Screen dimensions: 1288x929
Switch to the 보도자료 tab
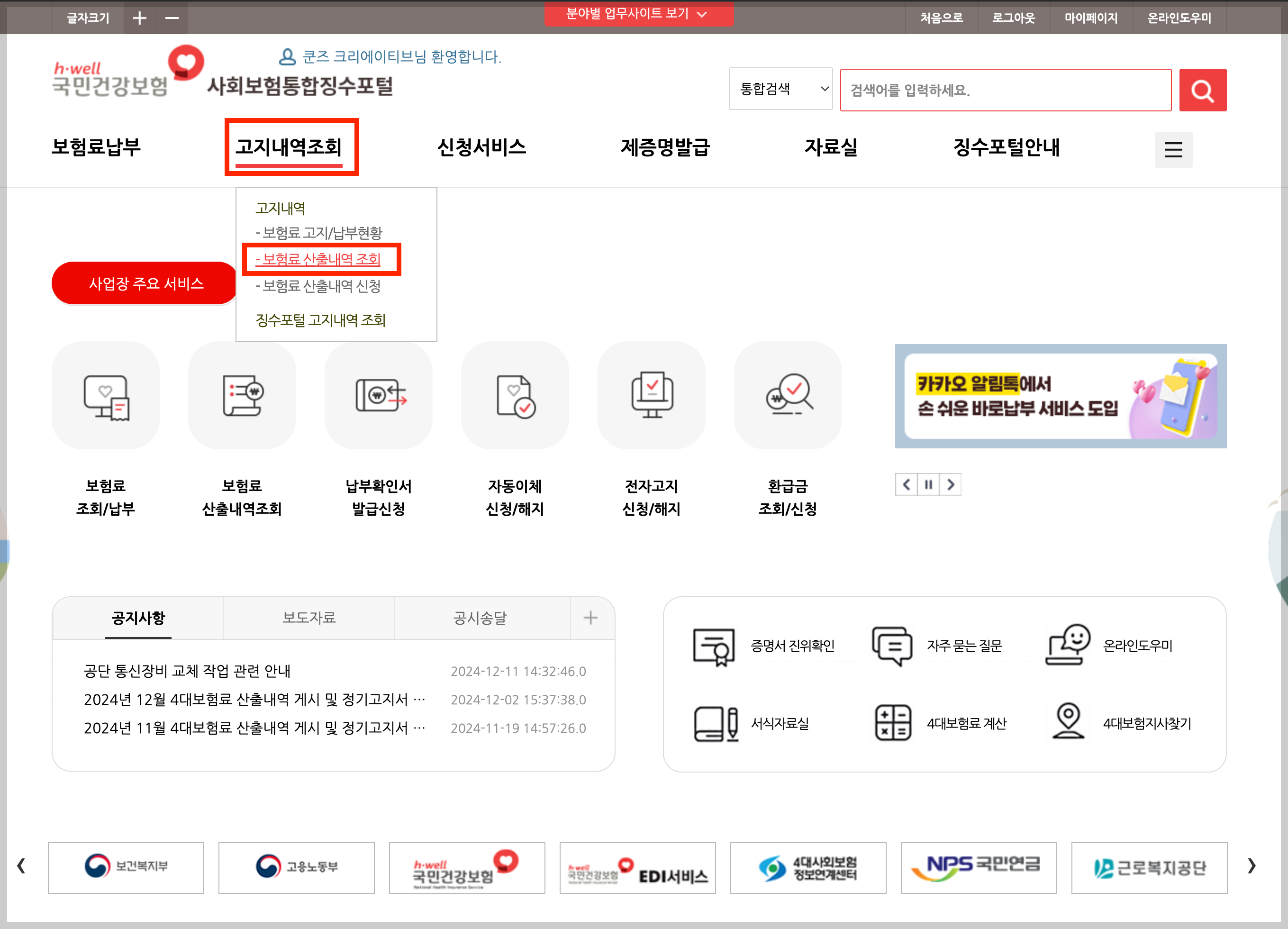tap(308, 618)
